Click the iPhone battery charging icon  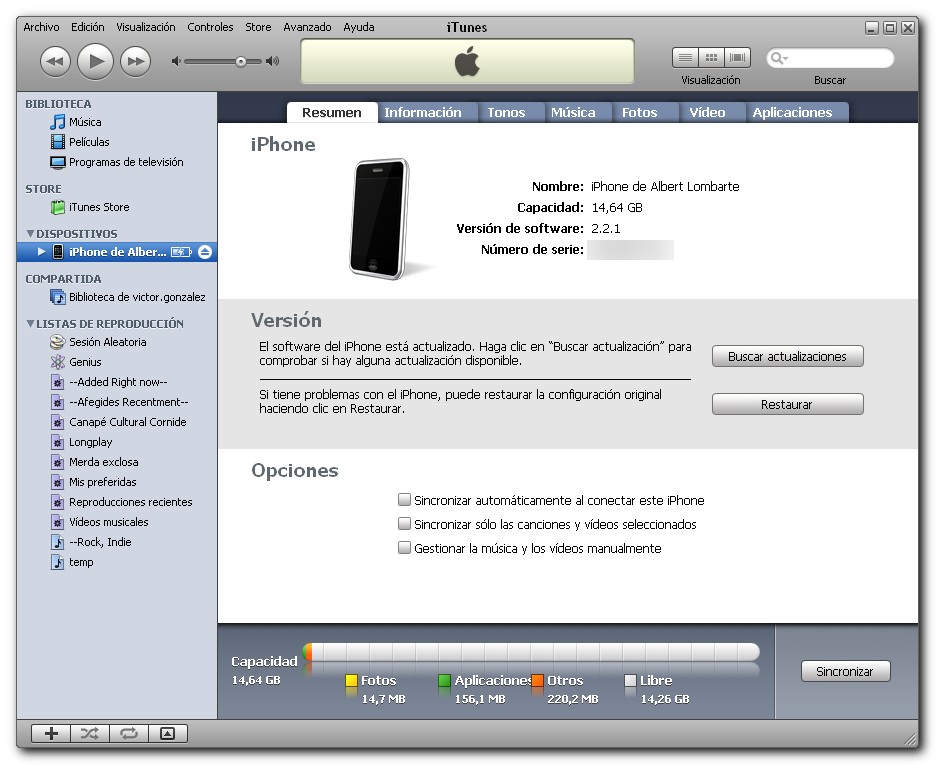181,252
